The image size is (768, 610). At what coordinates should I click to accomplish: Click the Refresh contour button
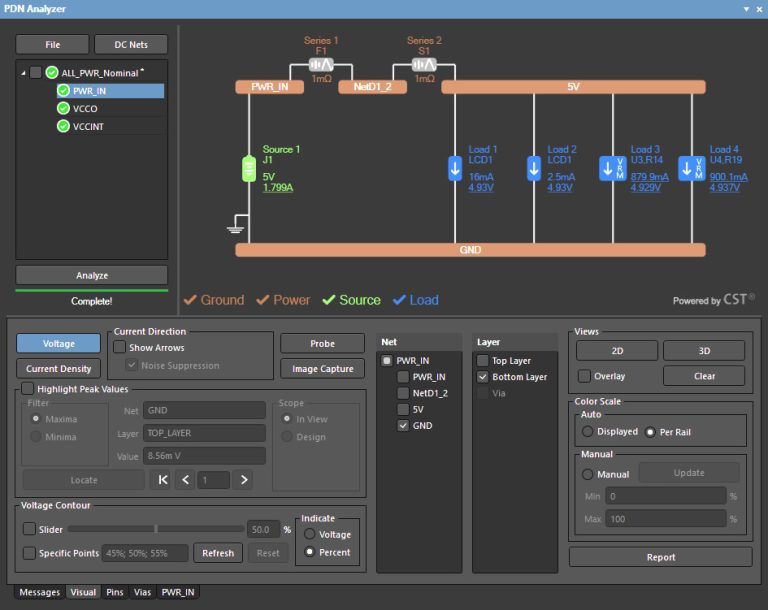coord(218,553)
